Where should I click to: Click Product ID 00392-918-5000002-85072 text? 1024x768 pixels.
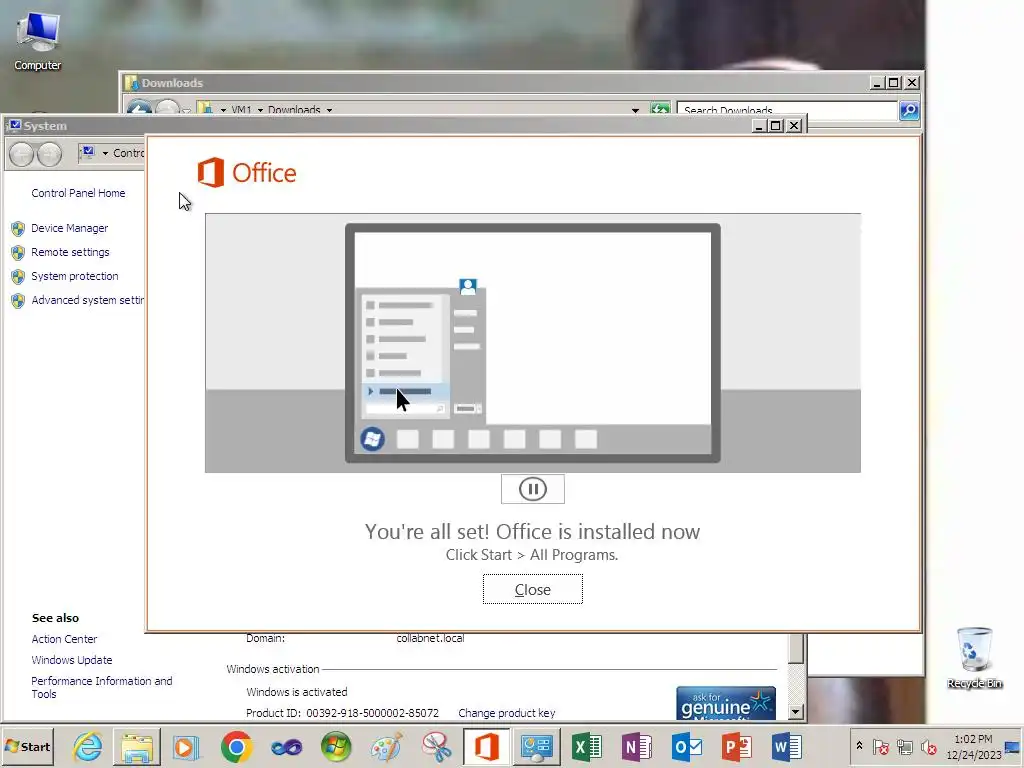pyautogui.click(x=342, y=713)
